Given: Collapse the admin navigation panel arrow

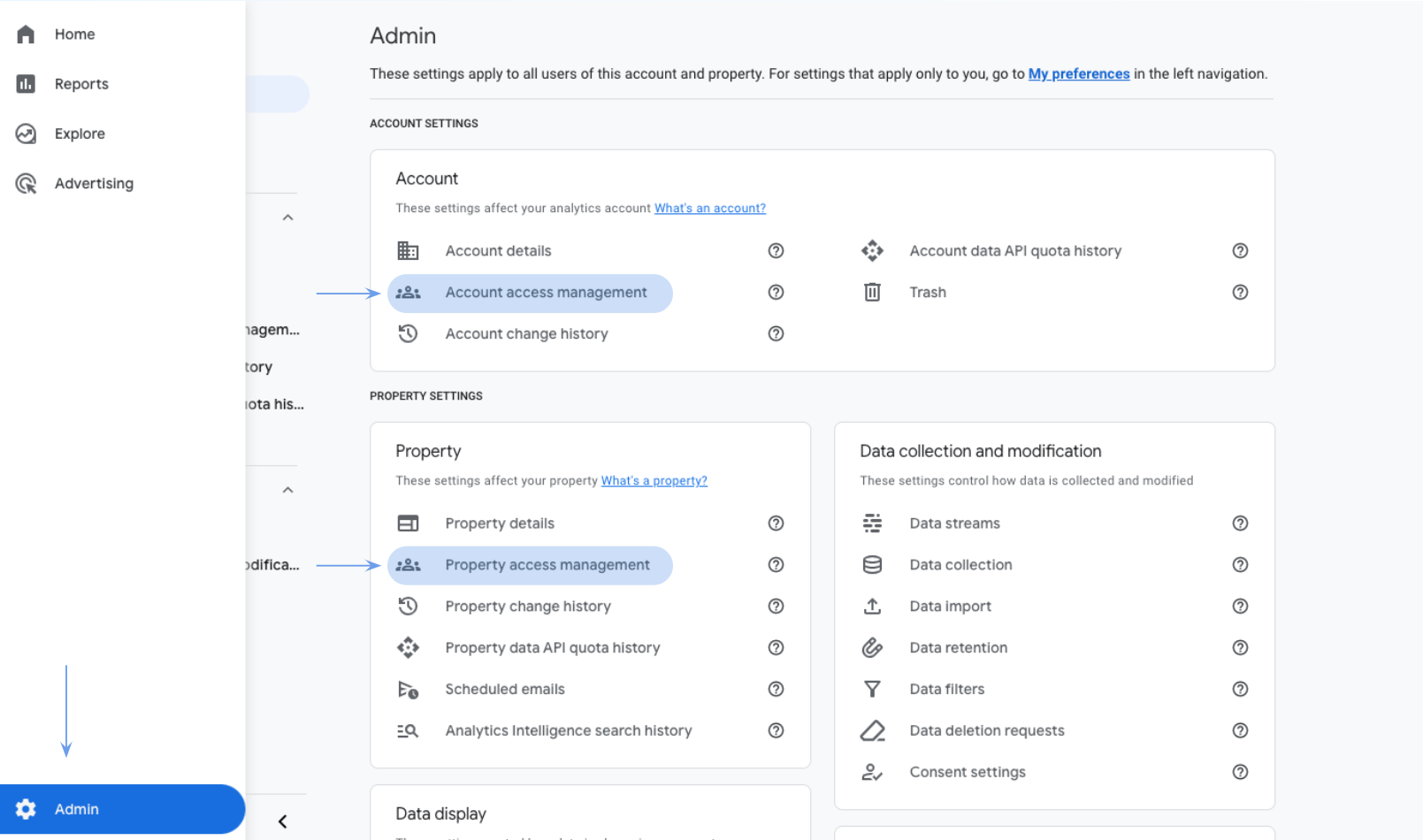Looking at the screenshot, I should 282,821.
